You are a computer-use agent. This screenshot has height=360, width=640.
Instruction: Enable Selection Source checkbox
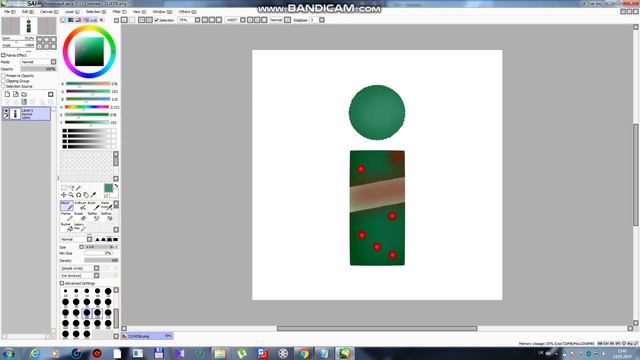click(3, 87)
